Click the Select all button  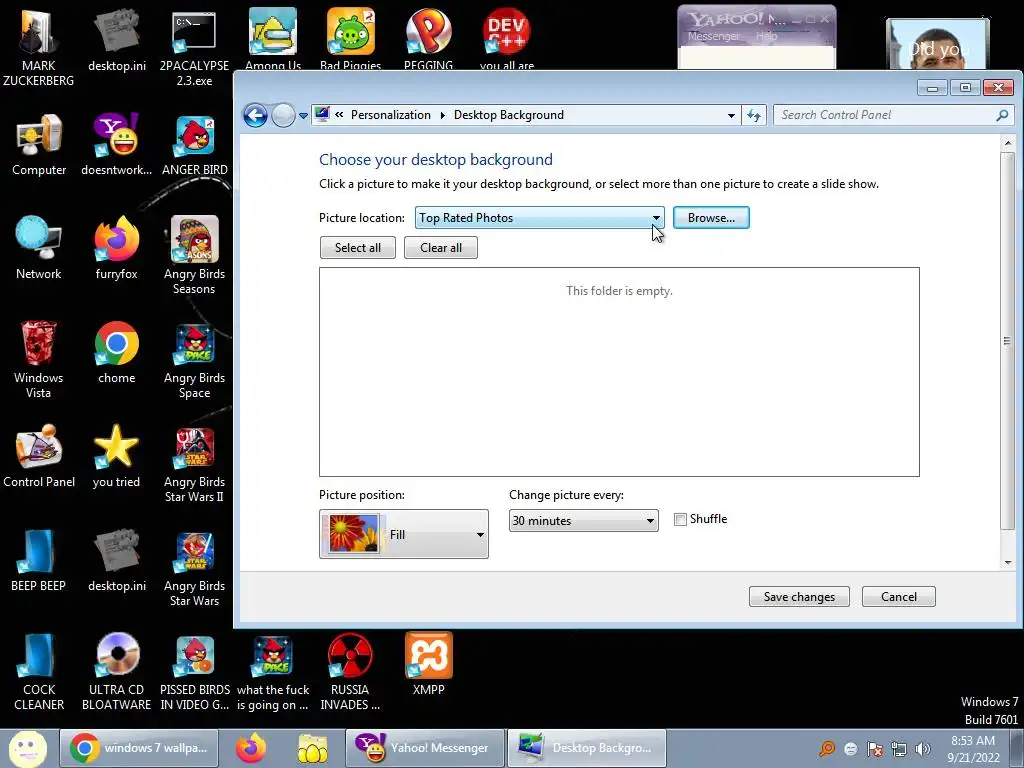click(358, 248)
